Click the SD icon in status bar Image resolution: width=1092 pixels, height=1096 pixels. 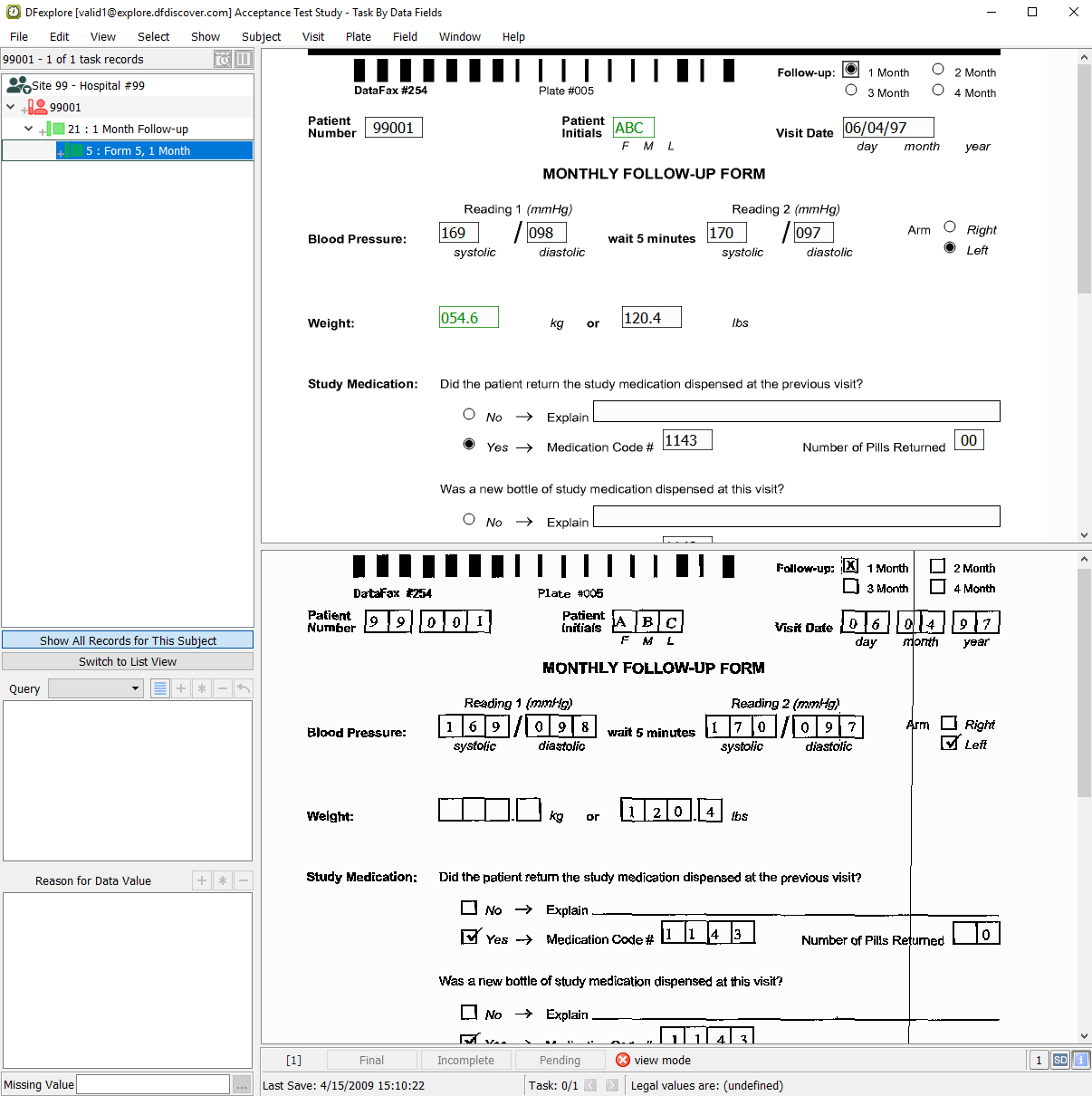click(1060, 1060)
